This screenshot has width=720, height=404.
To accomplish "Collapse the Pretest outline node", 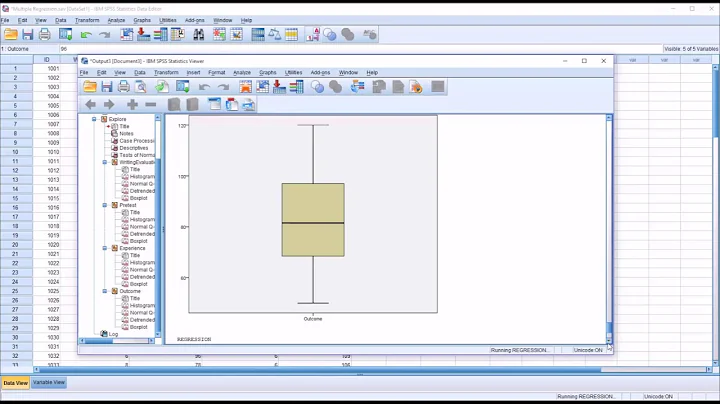I will (x=105, y=205).
